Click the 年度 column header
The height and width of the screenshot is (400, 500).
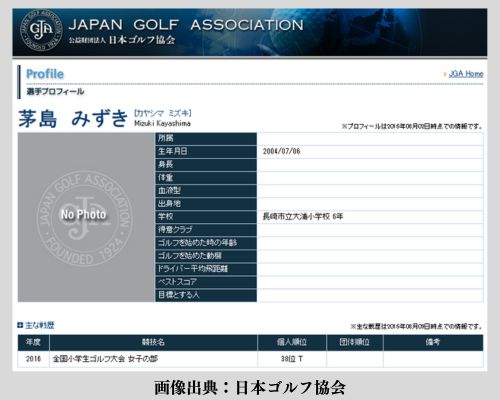pos(33,342)
